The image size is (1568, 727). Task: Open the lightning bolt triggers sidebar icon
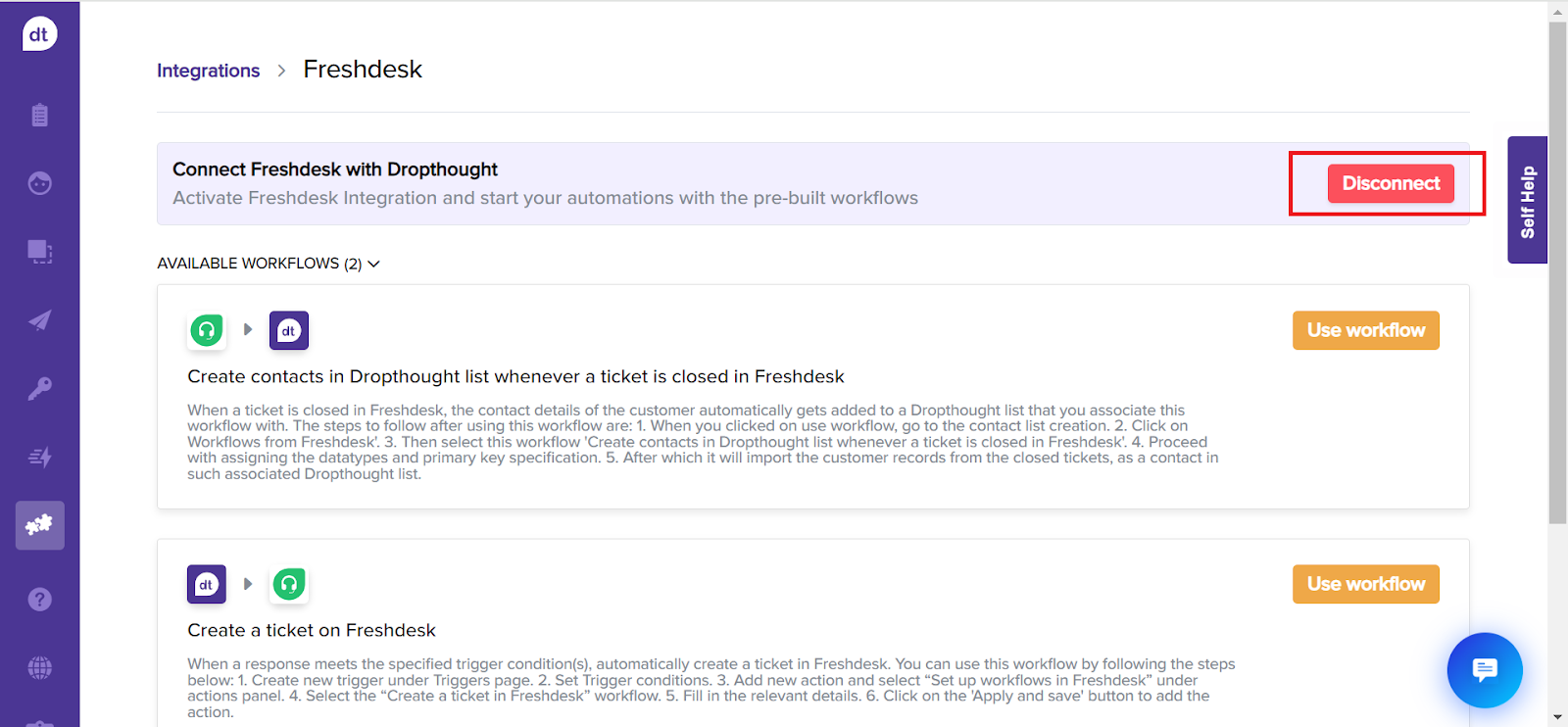pos(39,457)
